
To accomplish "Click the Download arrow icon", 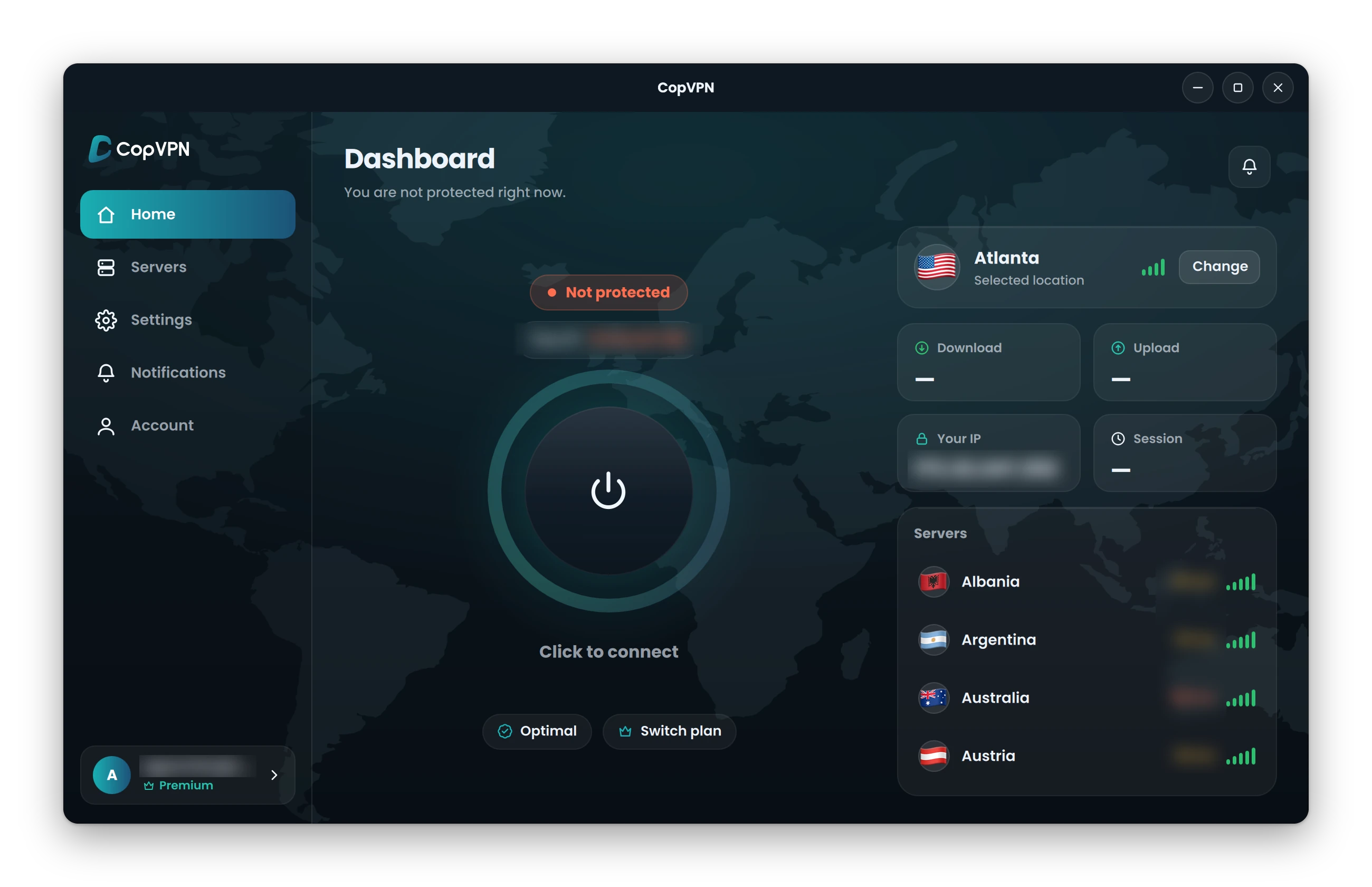I will click(x=921, y=348).
